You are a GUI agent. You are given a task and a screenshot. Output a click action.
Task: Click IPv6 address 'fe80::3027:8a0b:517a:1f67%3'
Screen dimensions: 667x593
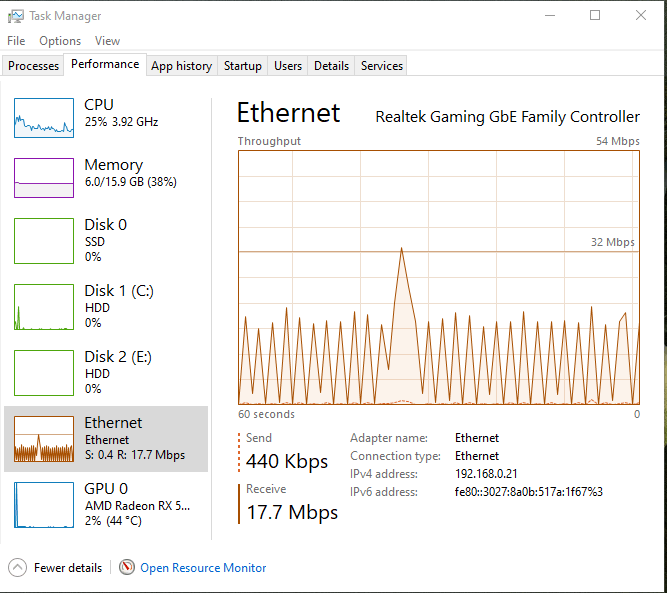tap(529, 492)
